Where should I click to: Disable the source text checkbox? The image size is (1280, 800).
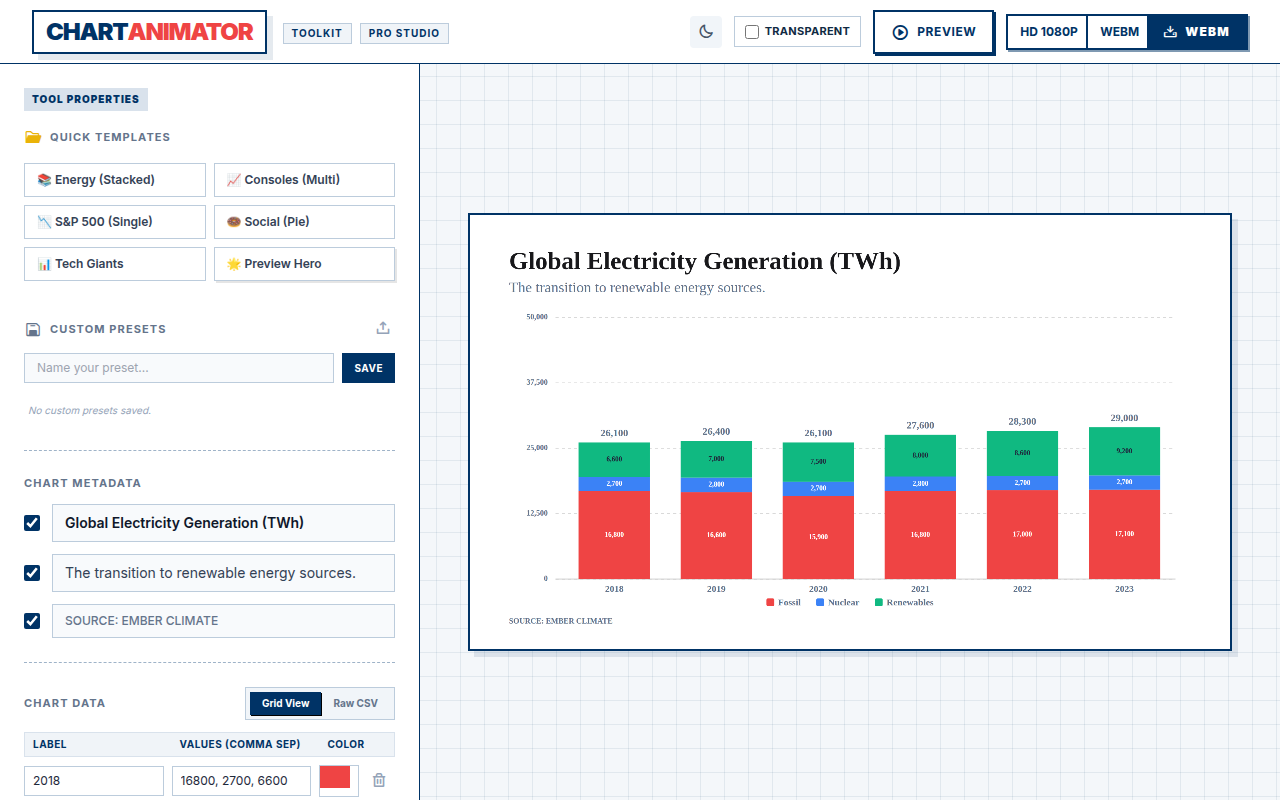32,621
